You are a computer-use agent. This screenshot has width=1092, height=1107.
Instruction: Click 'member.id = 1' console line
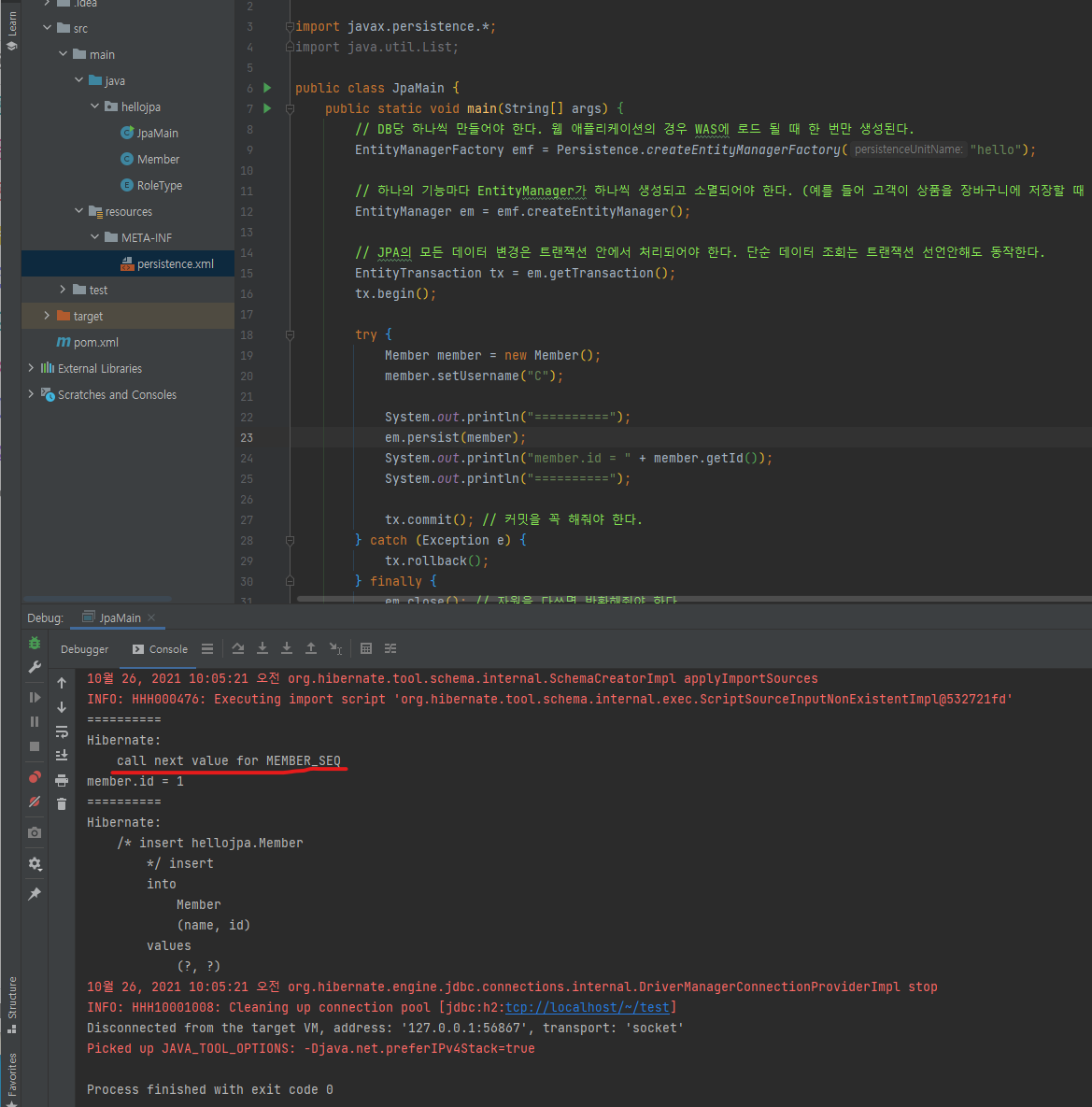(135, 782)
